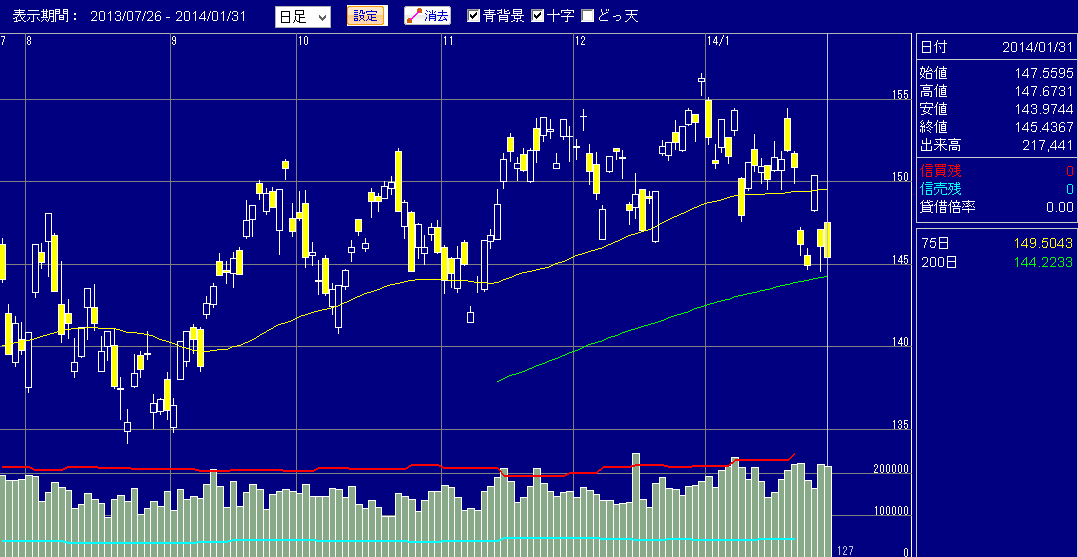Click the 9 month marker on the time axis
Screen dimensions: 1078x557
click(x=174, y=41)
